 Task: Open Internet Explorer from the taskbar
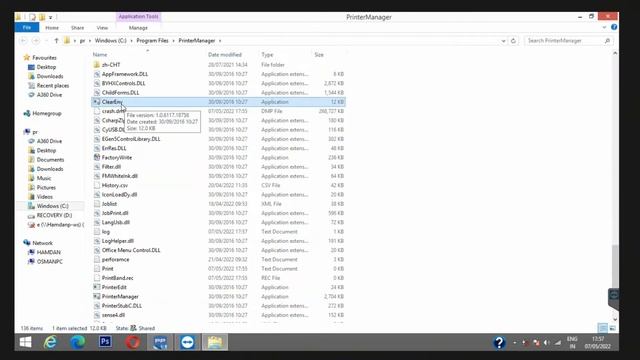click(x=50, y=342)
